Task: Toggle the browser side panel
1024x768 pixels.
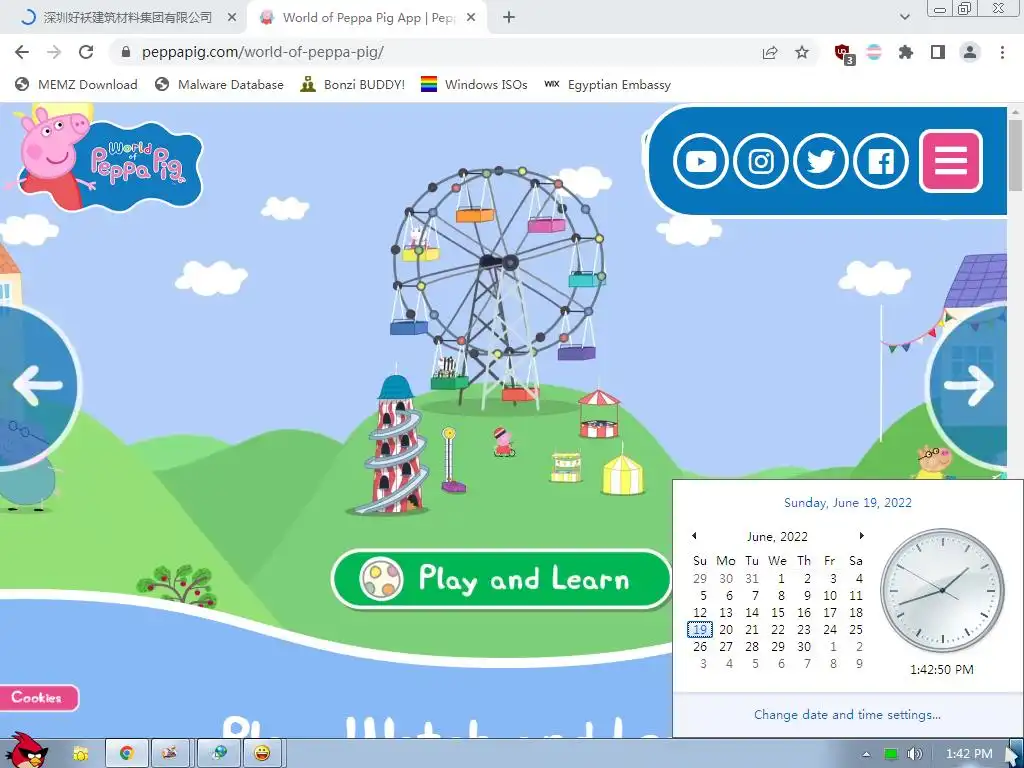Action: coord(938,52)
